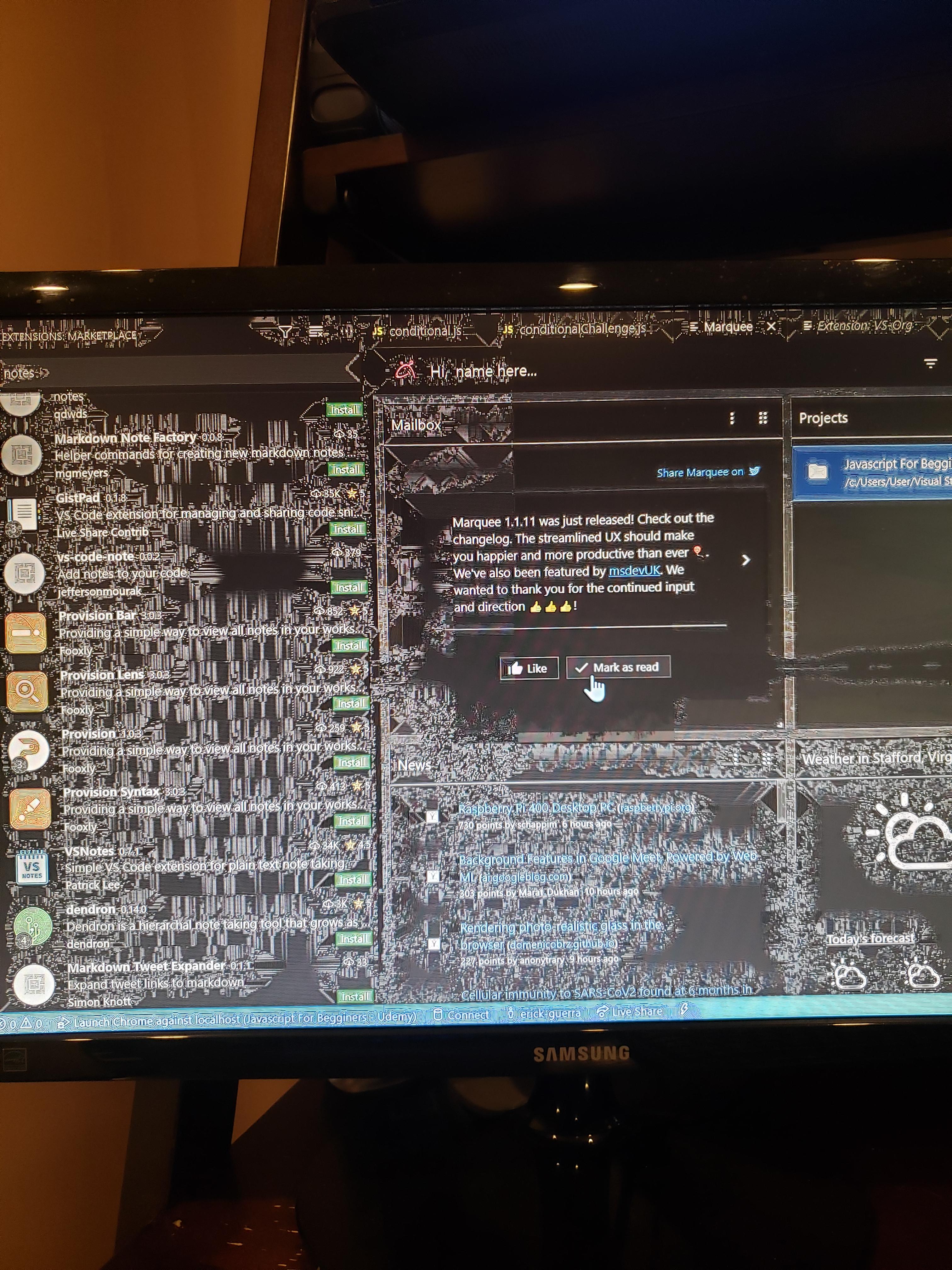
Task: Click the Markdown Tweet Expander extension icon
Action: 34,985
